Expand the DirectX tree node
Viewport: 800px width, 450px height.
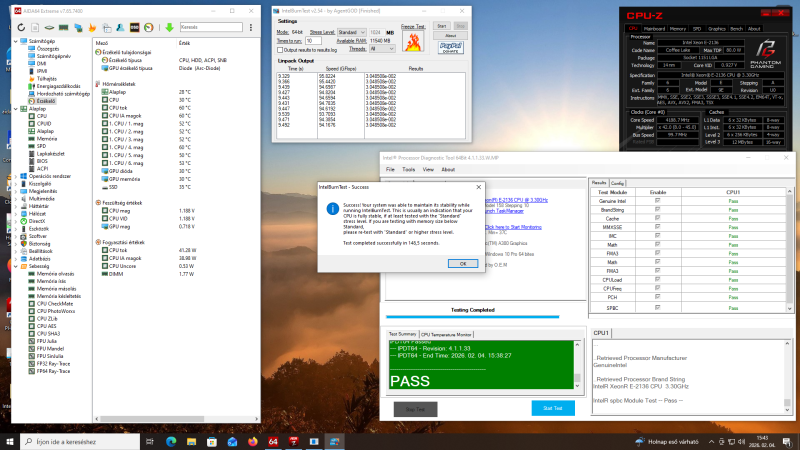16,221
